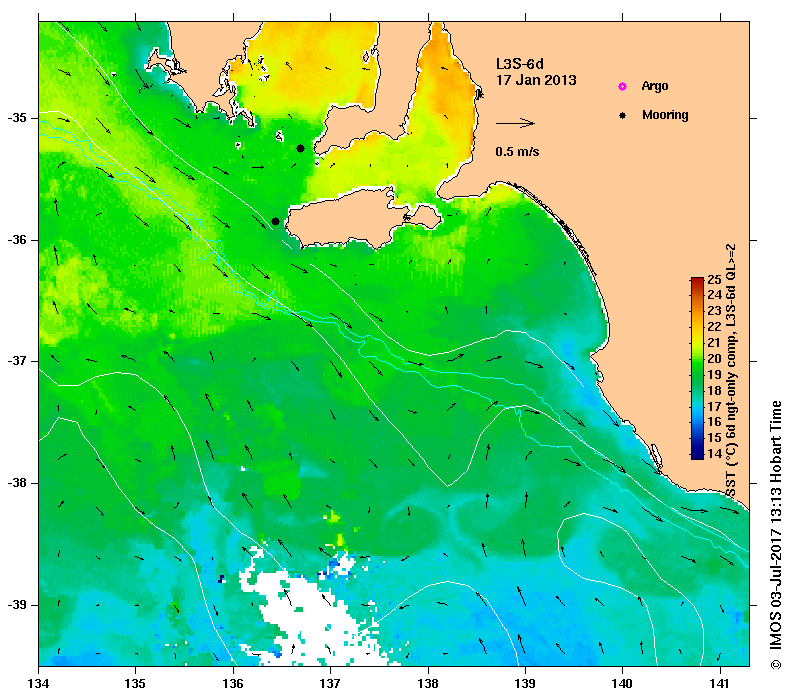Click colorbar value 15

[x=714, y=437]
